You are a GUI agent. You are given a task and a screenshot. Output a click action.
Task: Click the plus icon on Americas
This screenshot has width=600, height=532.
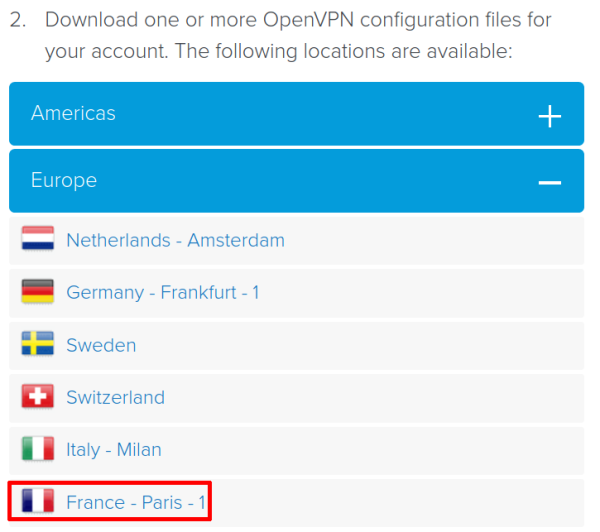point(549,116)
